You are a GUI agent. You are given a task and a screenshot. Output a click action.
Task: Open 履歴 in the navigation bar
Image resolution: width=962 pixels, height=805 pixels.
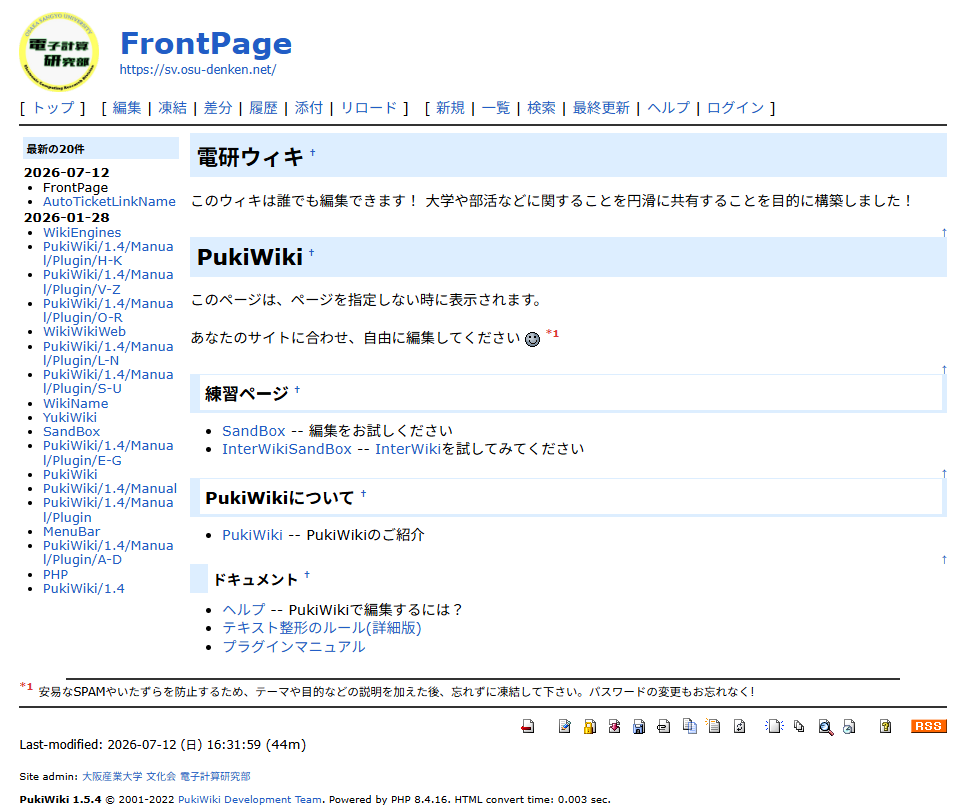coord(263,108)
